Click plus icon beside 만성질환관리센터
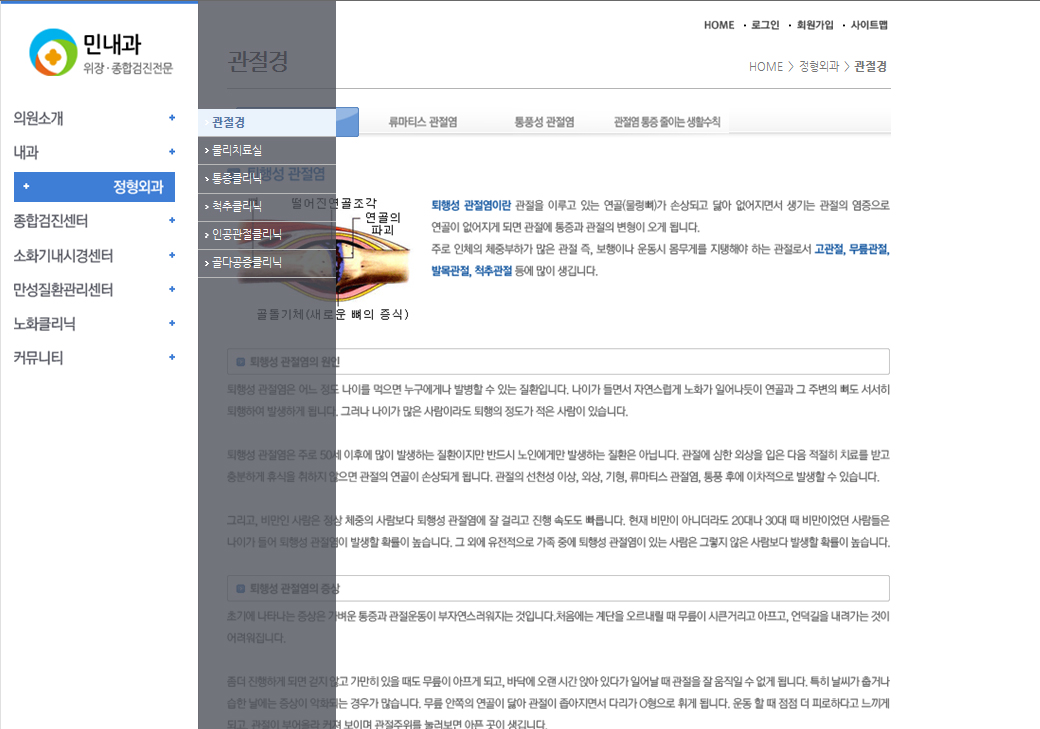1040x729 pixels. pos(172,289)
